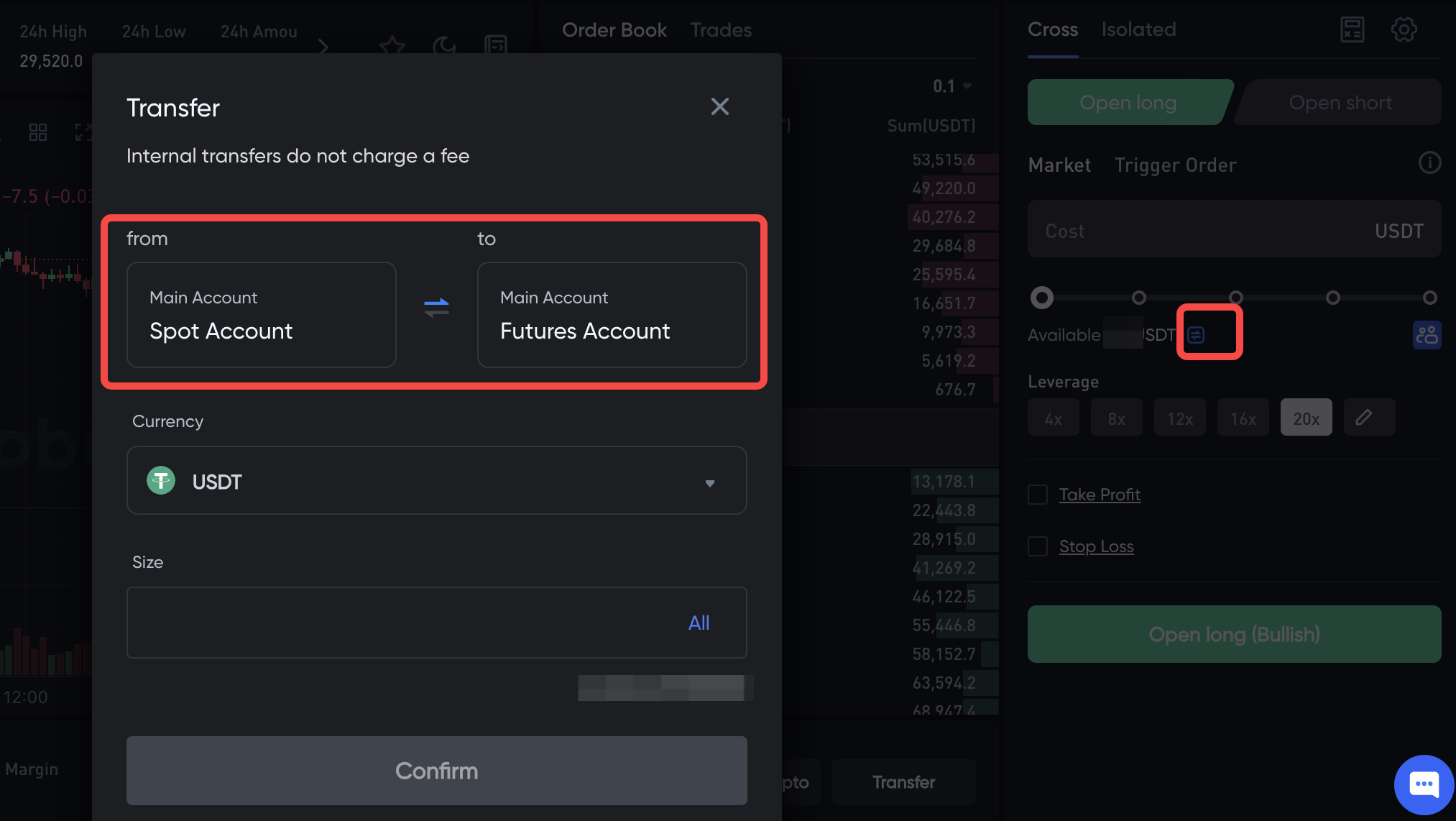Enable the Stop Loss checkbox
1456x821 pixels.
1038,546
